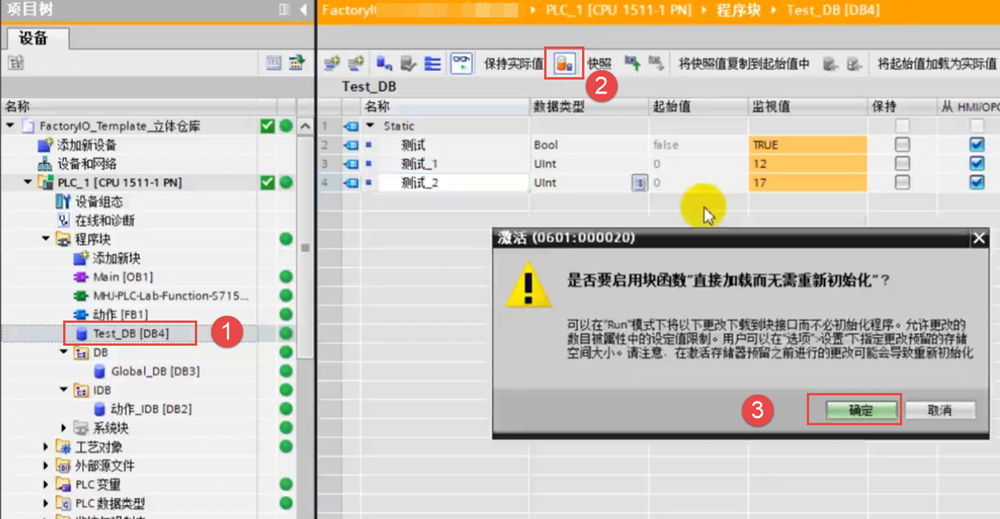This screenshot has height=519, width=1000.
Task: Toggle 保持 checkbox for the 测试_2 row
Action: tap(902, 183)
